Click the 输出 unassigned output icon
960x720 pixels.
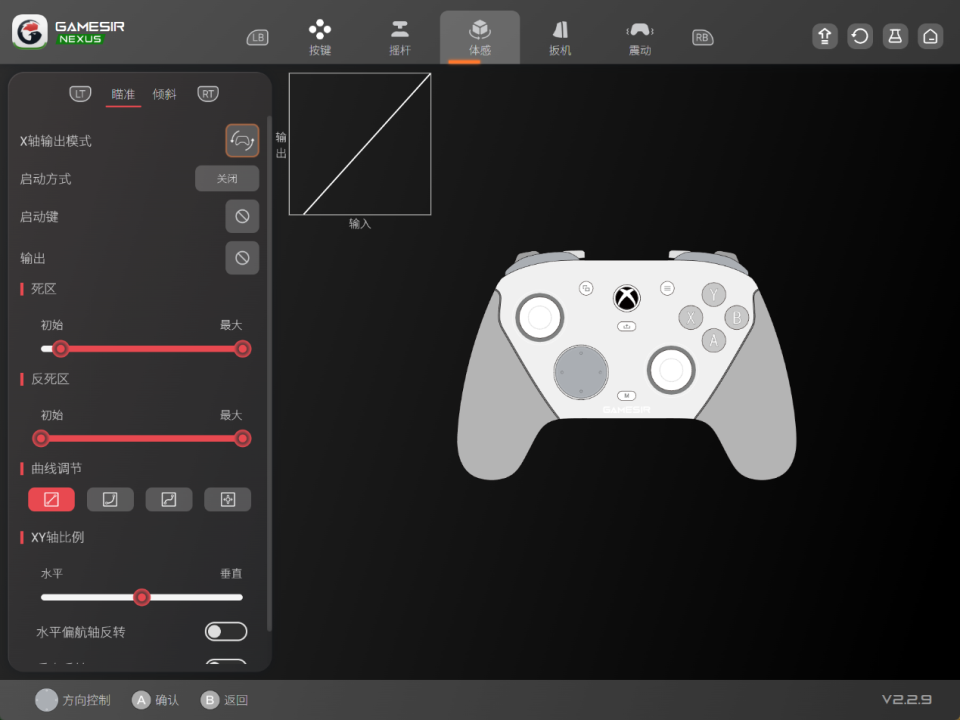pos(242,258)
